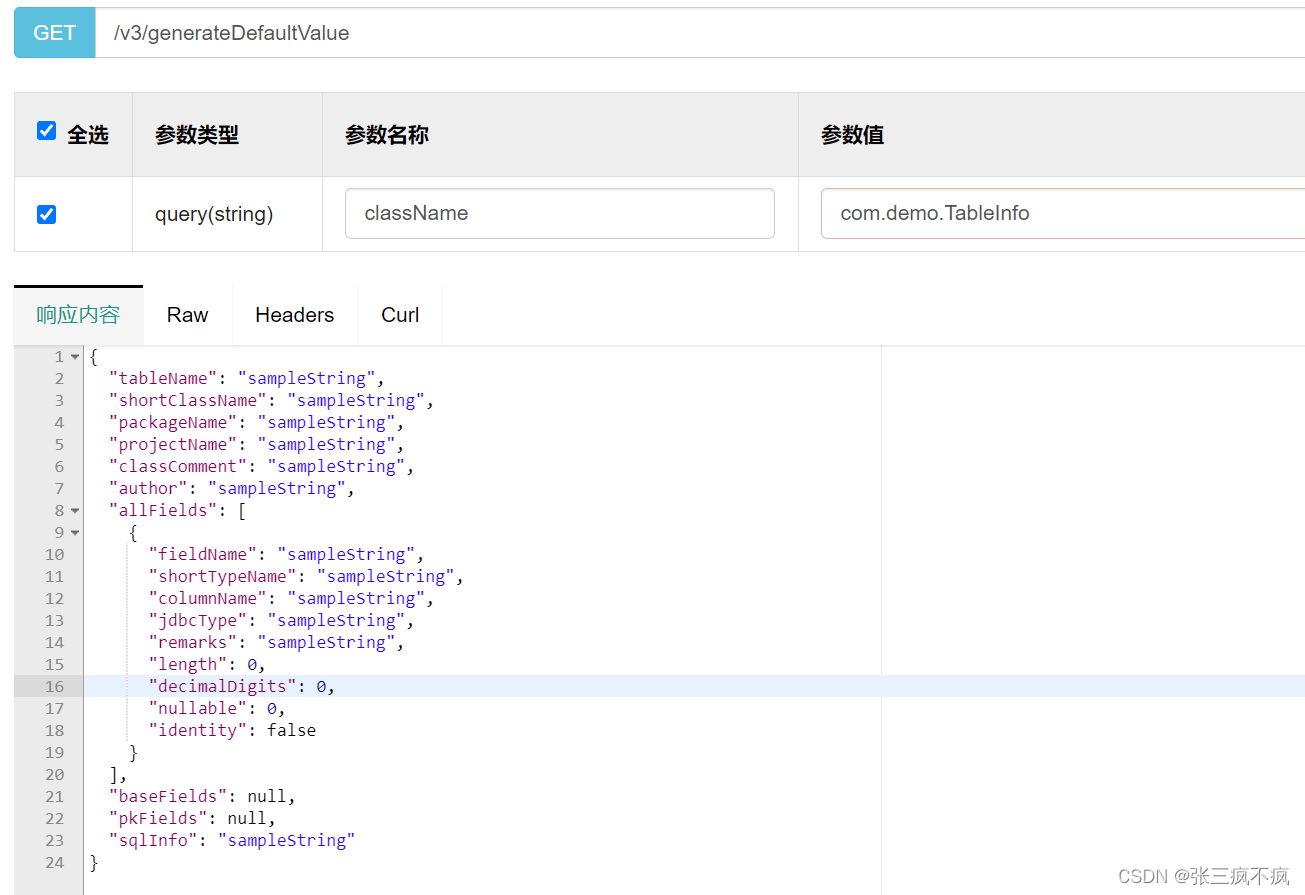Switch to the 响应内容 tab
This screenshot has height=895, width=1305.
[x=78, y=315]
